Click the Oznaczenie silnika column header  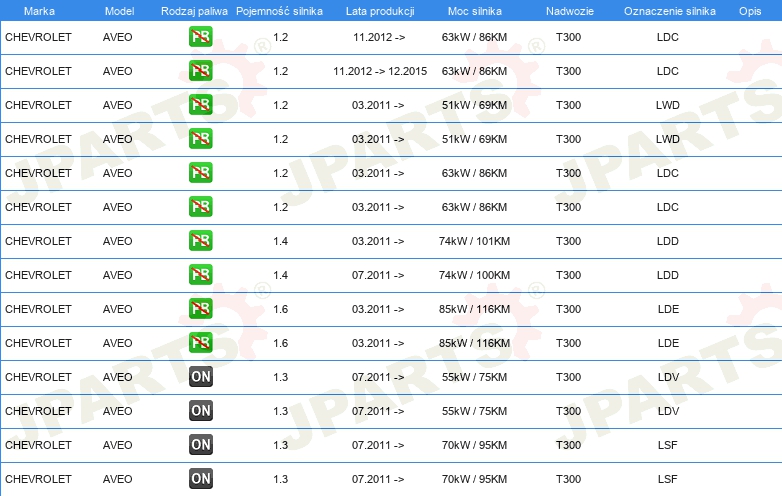(670, 11)
